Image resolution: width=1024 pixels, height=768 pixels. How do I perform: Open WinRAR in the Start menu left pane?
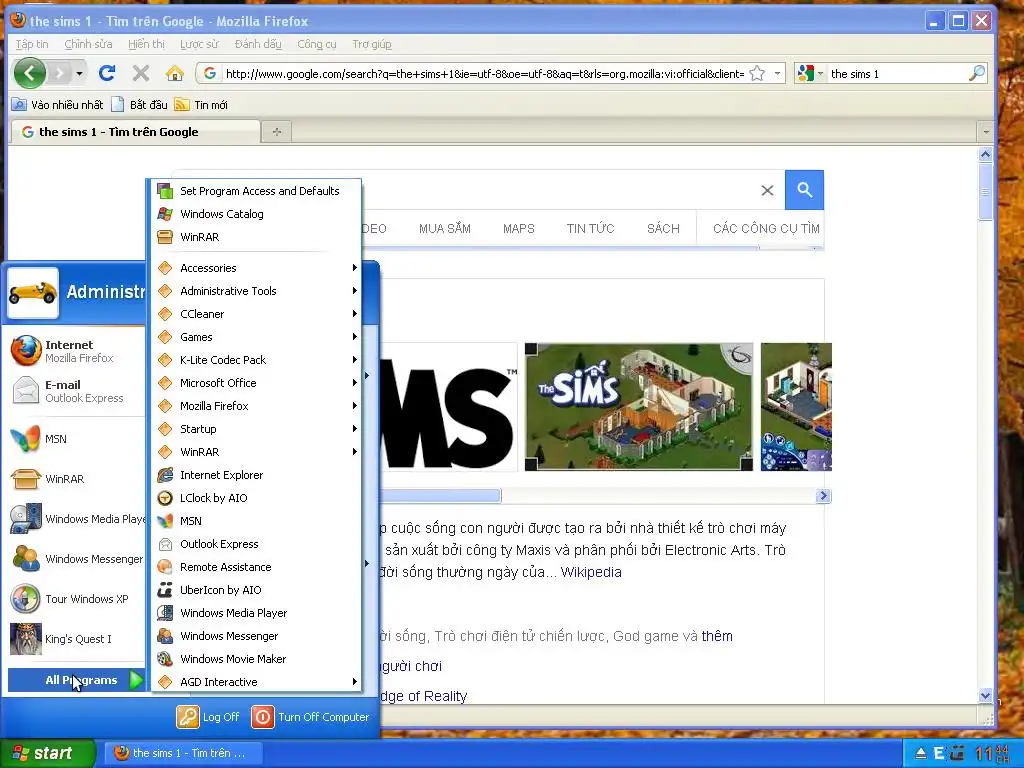[76, 479]
